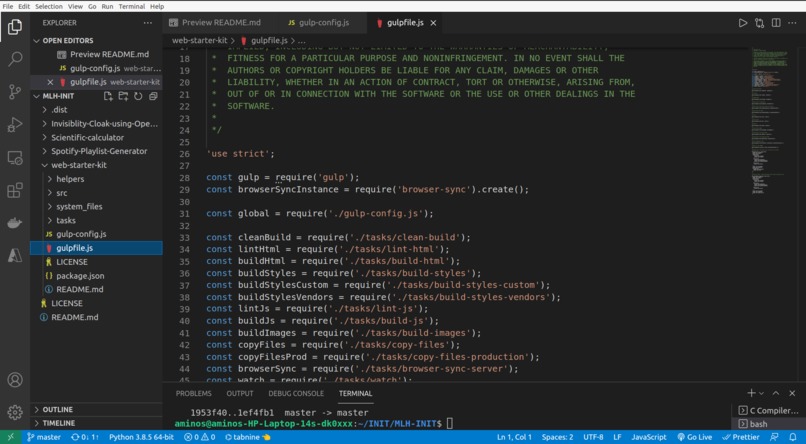Image resolution: width=806 pixels, height=444 pixels.
Task: Collapse the MLH-INIT workspace section
Action: (x=58, y=96)
